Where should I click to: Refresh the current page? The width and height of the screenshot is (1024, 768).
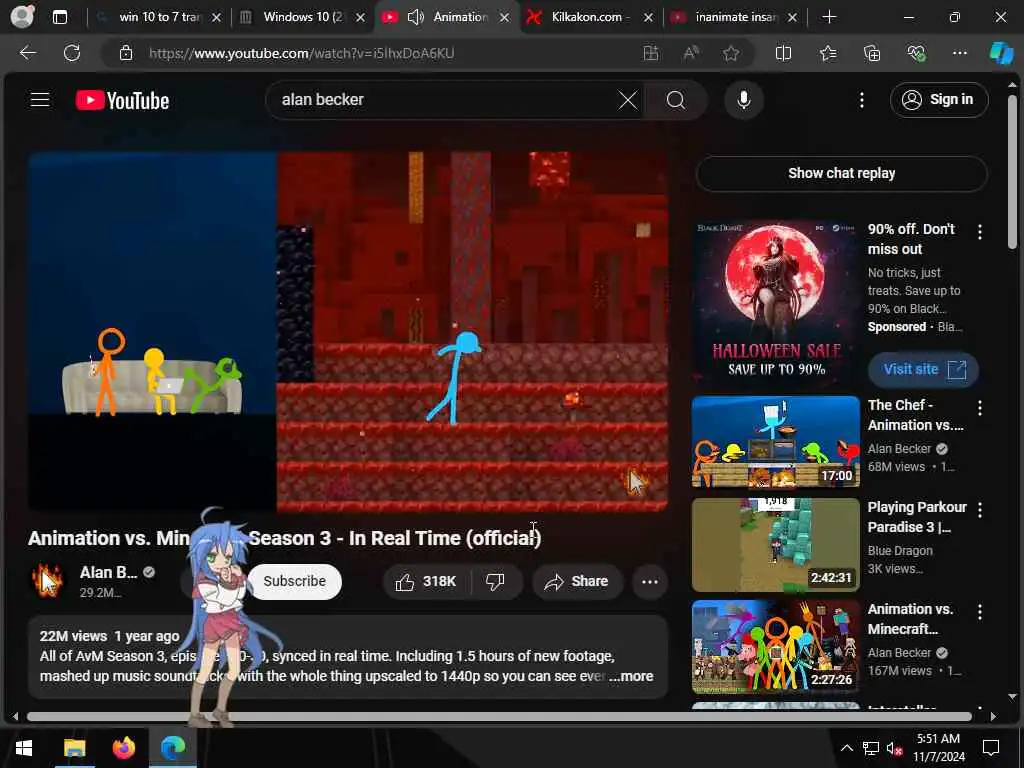tap(72, 53)
